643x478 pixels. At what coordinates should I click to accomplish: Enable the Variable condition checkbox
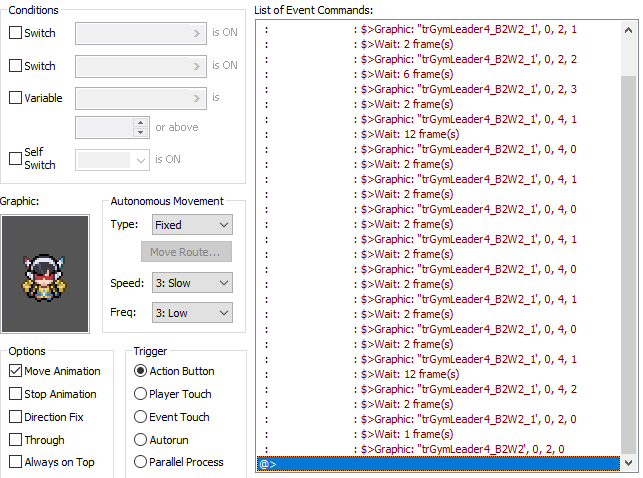15,98
